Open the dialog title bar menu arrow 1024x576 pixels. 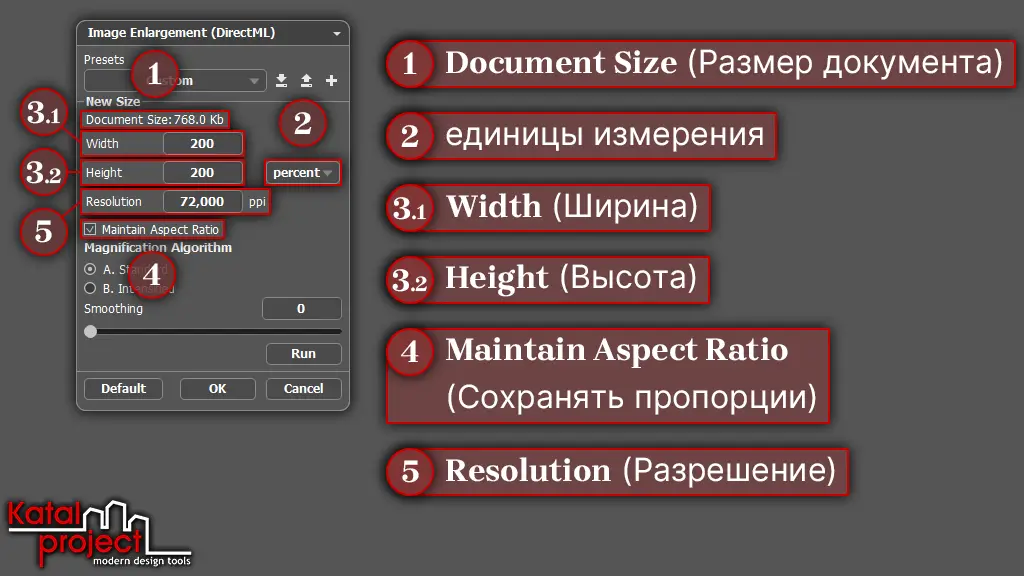coord(337,34)
